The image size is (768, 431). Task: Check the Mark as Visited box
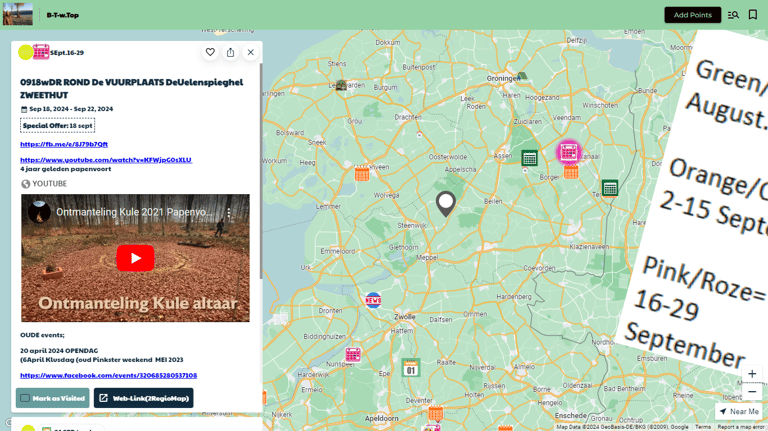pos(25,398)
